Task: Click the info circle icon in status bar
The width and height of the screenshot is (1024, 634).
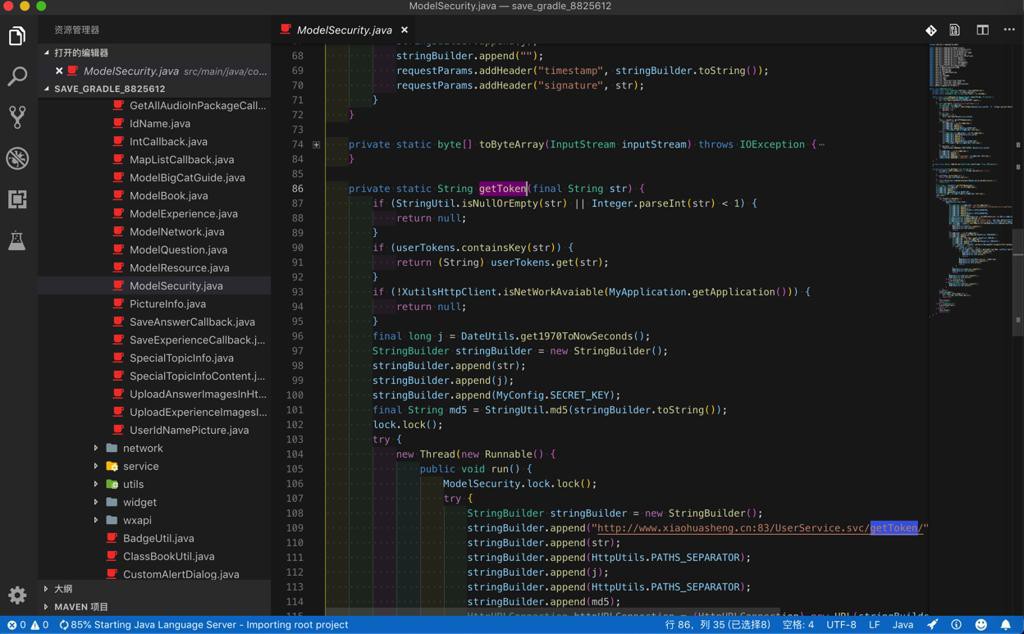Action: point(956,625)
